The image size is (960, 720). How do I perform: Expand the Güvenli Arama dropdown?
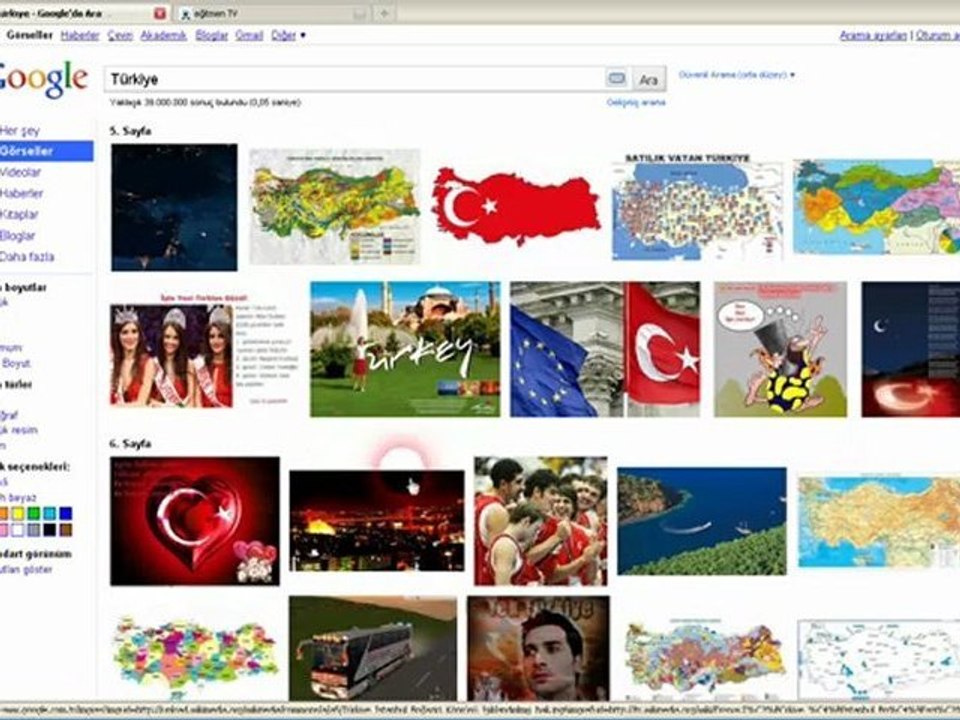(737, 75)
